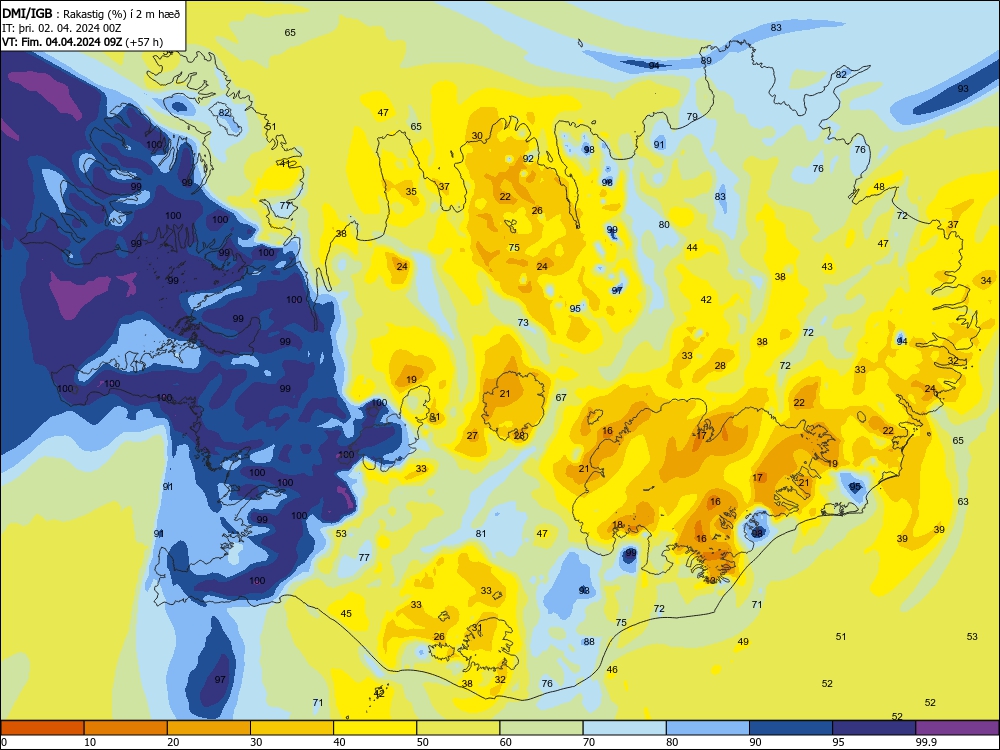Select the map value '49'
Image resolution: width=1000 pixels, height=750 pixels.
click(743, 642)
